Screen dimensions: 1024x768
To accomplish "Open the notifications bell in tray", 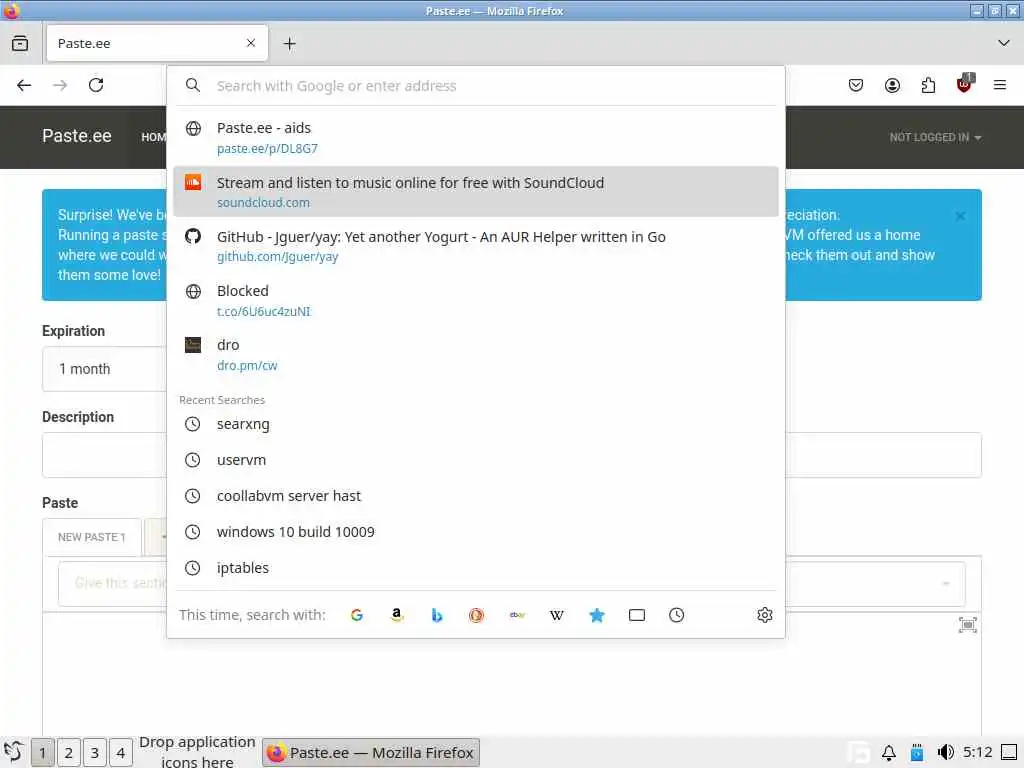I will pyautogui.click(x=889, y=753).
